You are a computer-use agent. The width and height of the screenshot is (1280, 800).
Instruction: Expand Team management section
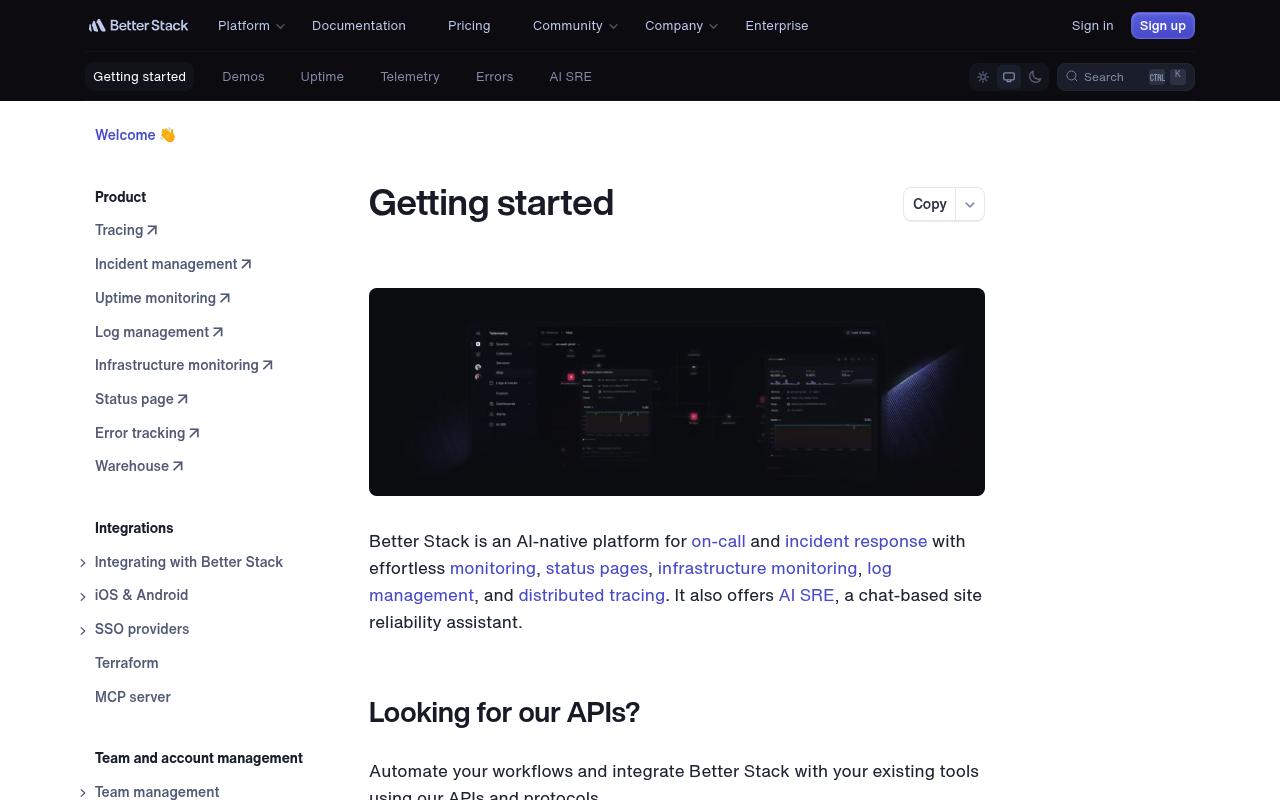(x=83, y=793)
